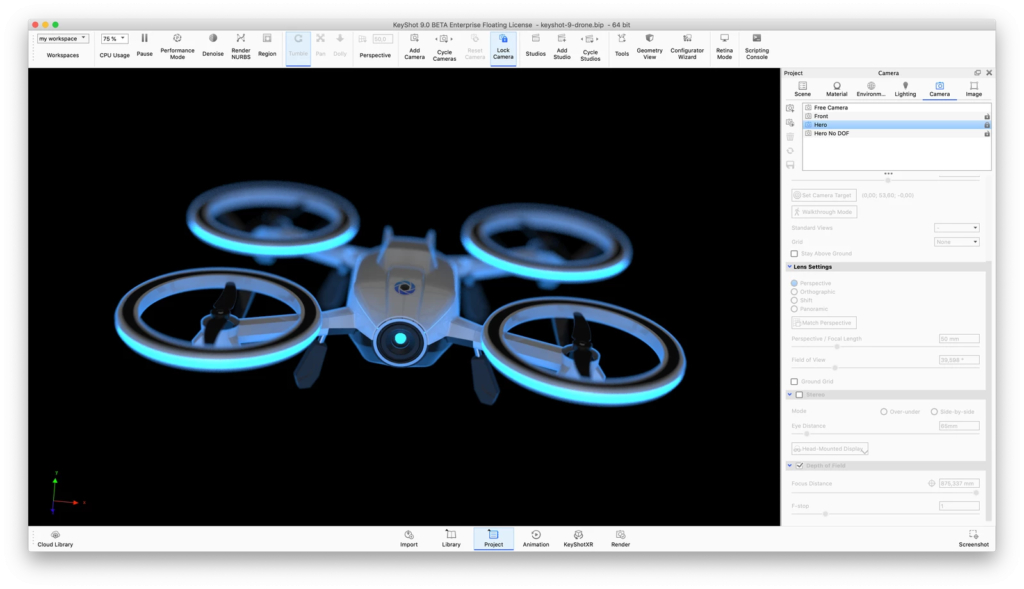
Task: Click the Match Perspective button
Action: tap(824, 323)
